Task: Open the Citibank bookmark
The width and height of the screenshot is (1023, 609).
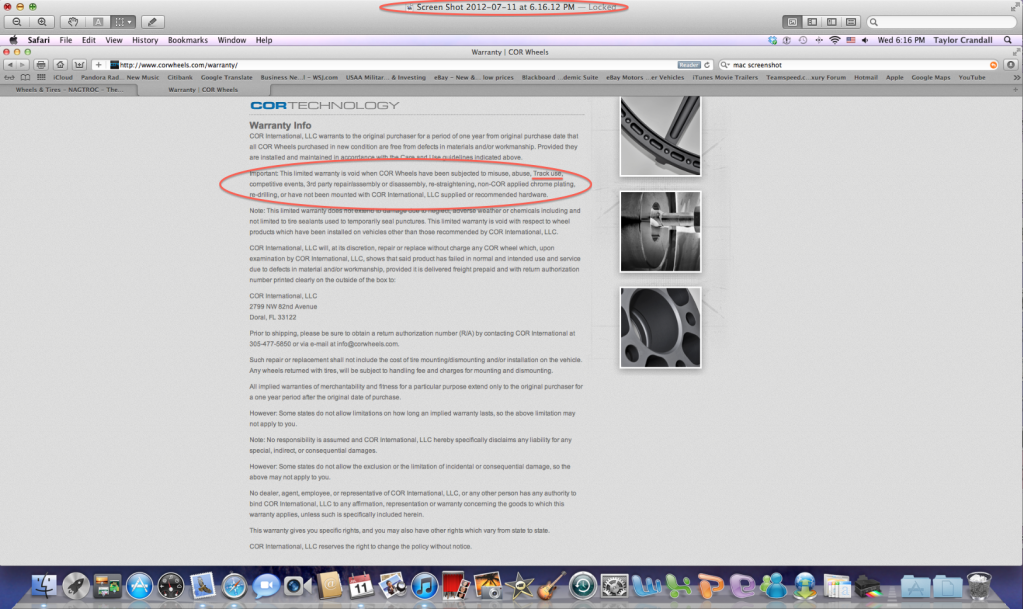Action: click(180, 77)
